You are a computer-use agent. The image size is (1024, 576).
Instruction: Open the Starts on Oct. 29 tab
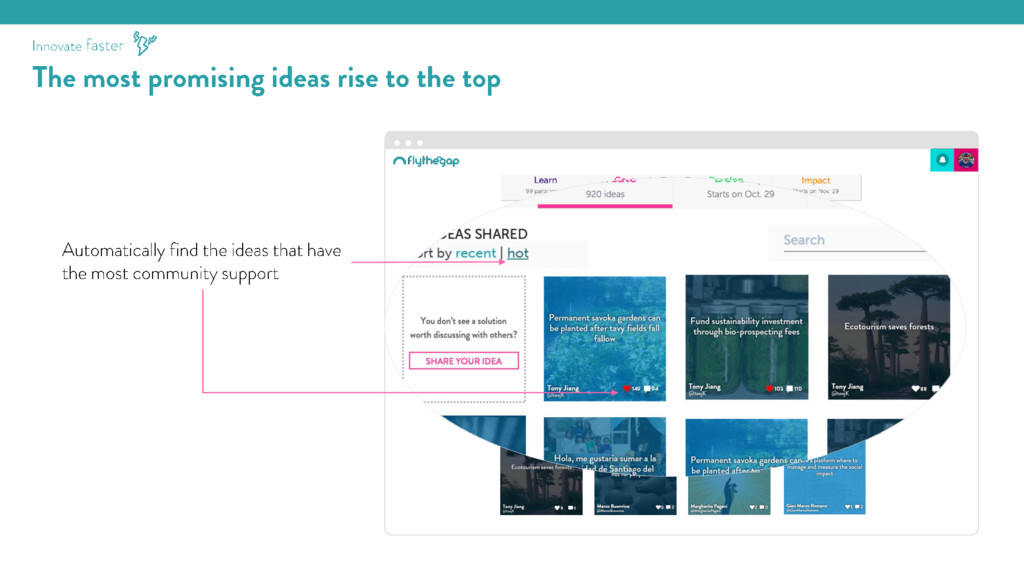click(x=740, y=194)
